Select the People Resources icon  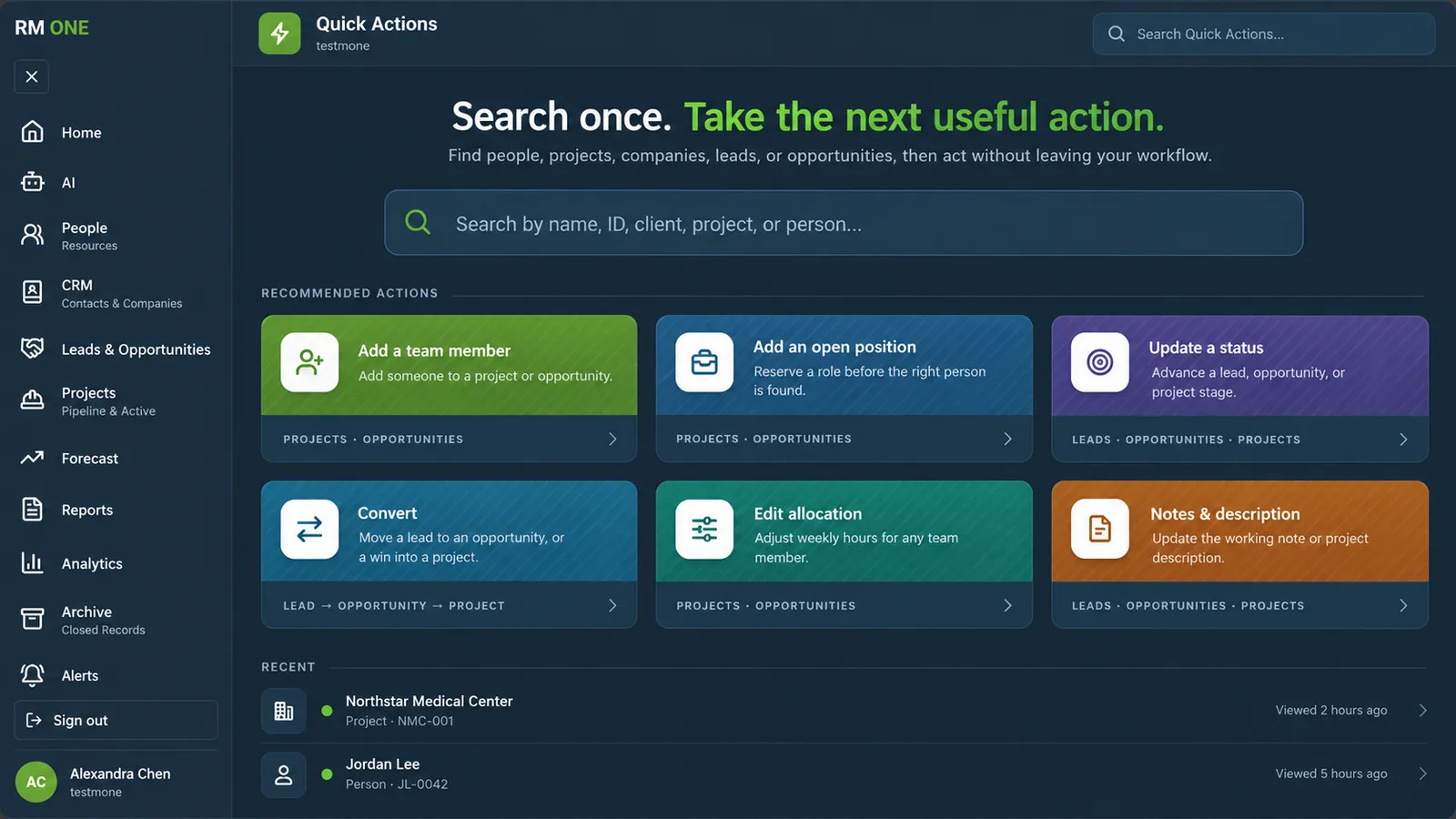pyautogui.click(x=33, y=235)
